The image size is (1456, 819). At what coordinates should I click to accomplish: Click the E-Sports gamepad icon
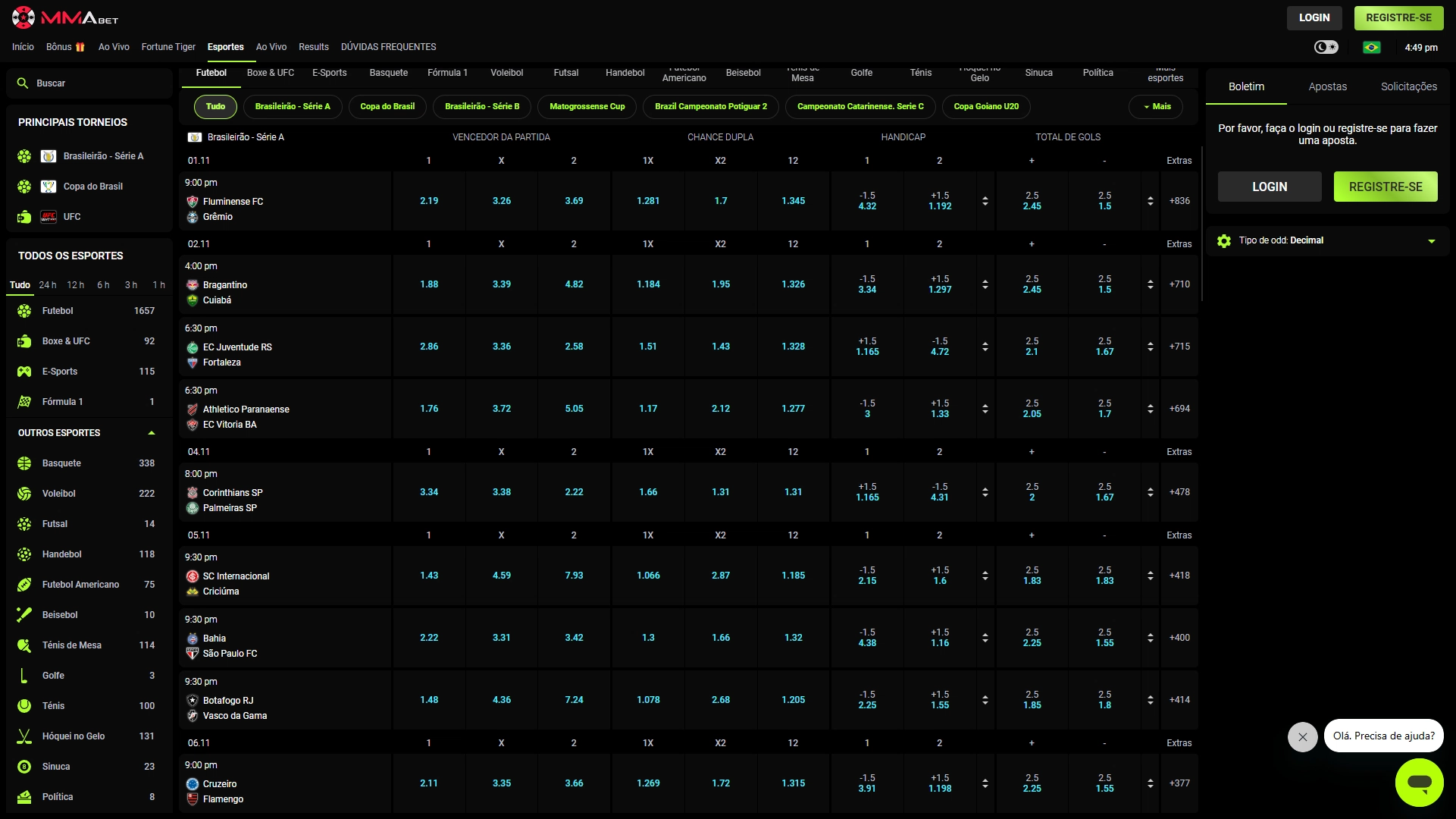pos(24,372)
